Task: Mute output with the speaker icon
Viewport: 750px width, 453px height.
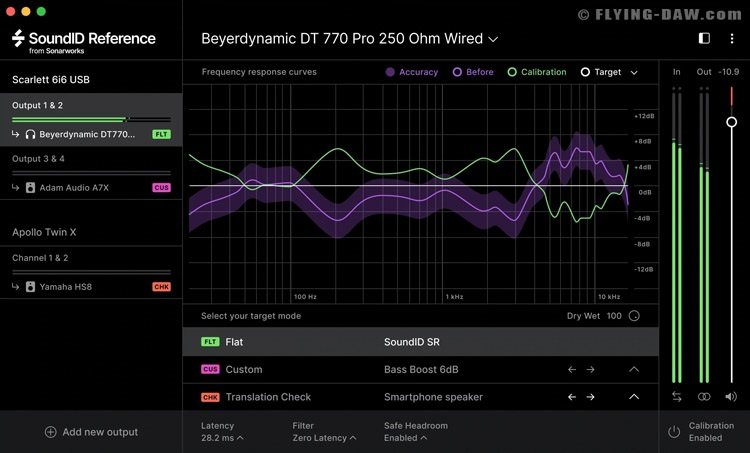Action: click(731, 397)
